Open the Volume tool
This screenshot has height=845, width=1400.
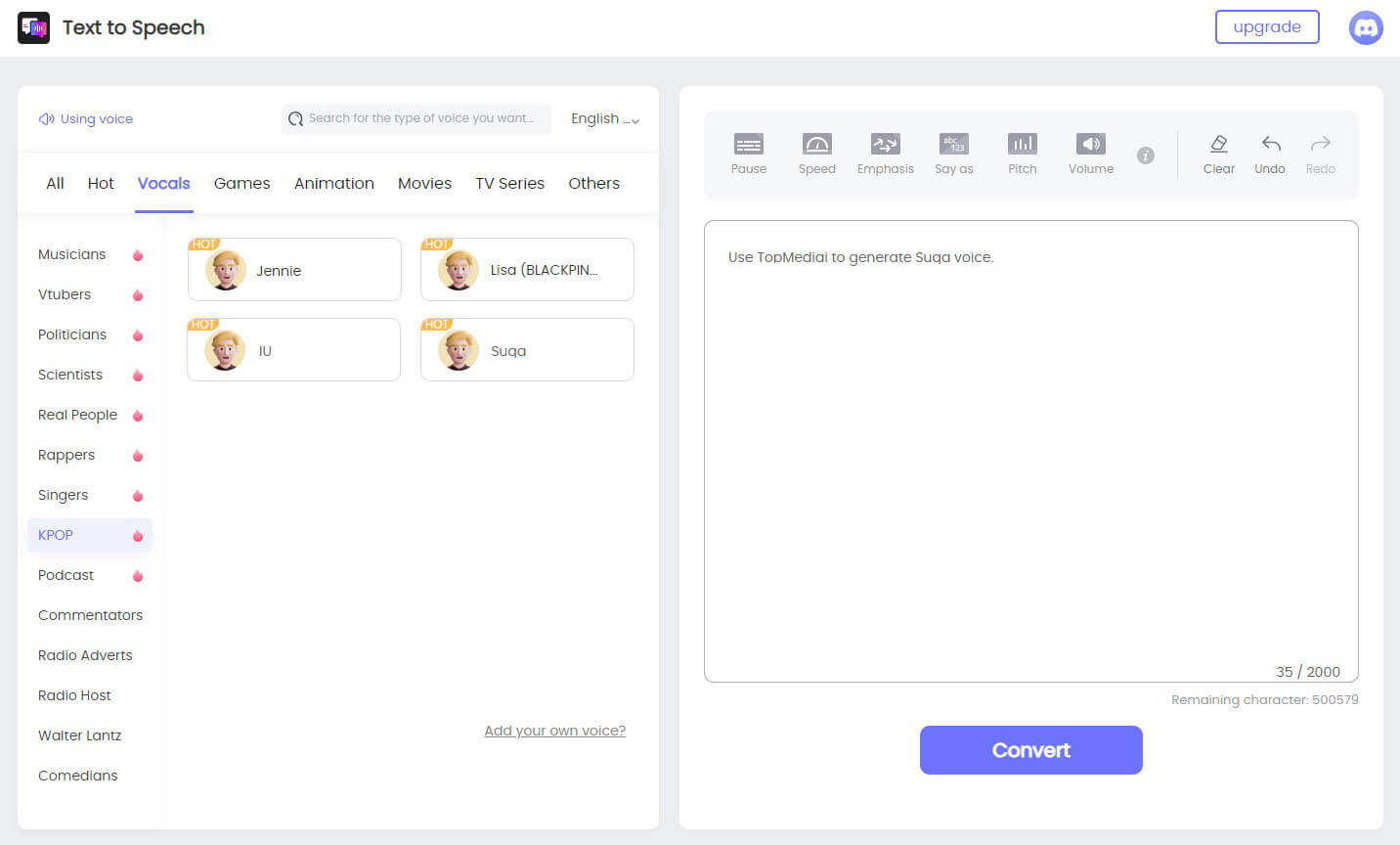pos(1090,155)
